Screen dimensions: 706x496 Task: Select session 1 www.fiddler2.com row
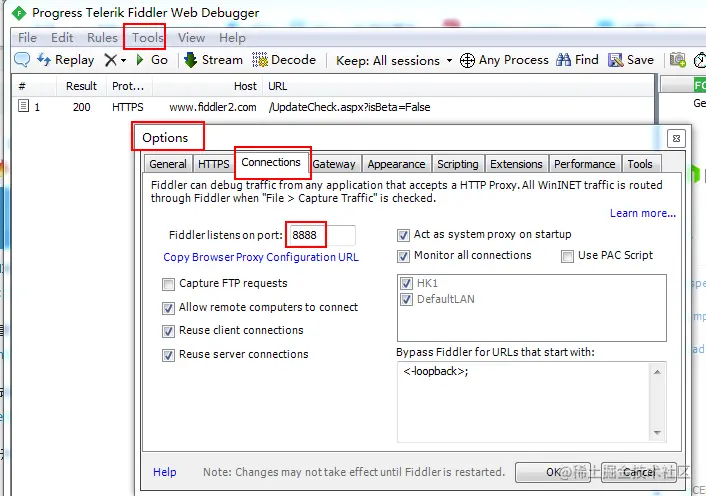(x=333, y=107)
